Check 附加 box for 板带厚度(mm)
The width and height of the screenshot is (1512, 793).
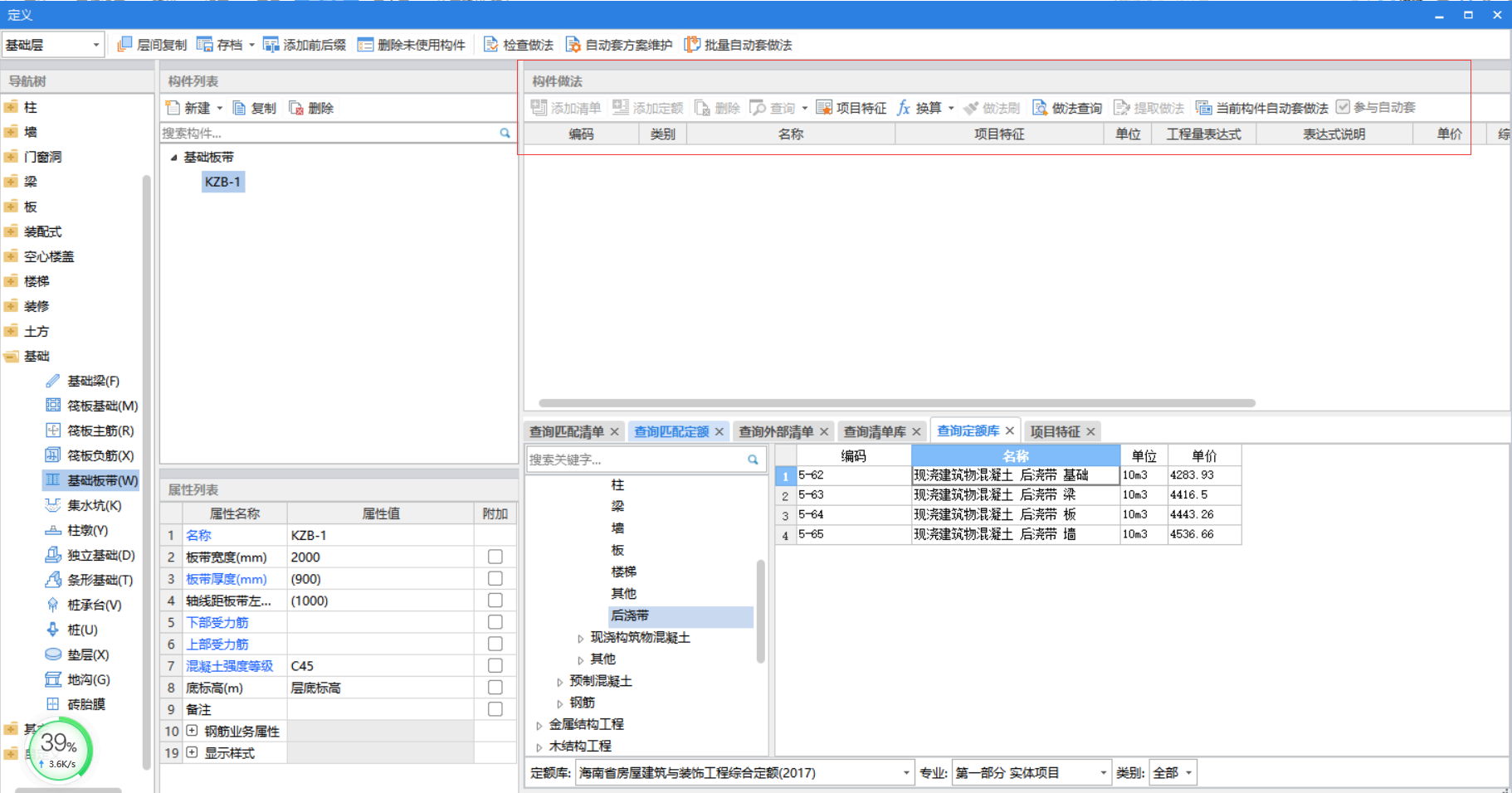pyautogui.click(x=495, y=578)
